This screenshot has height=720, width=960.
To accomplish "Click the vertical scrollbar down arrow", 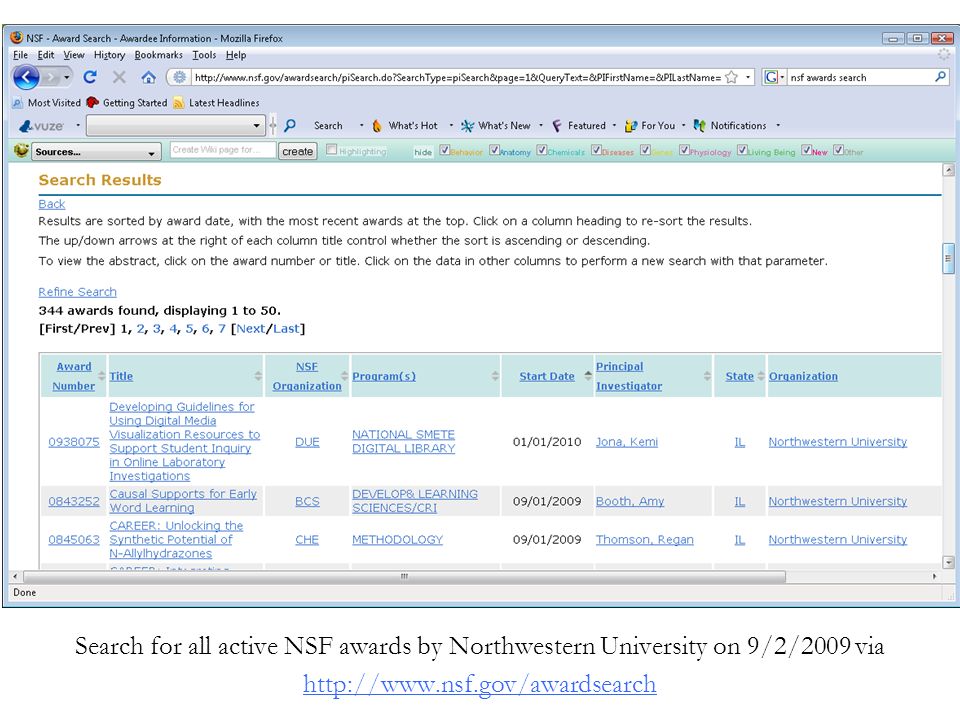I will tap(948, 561).
